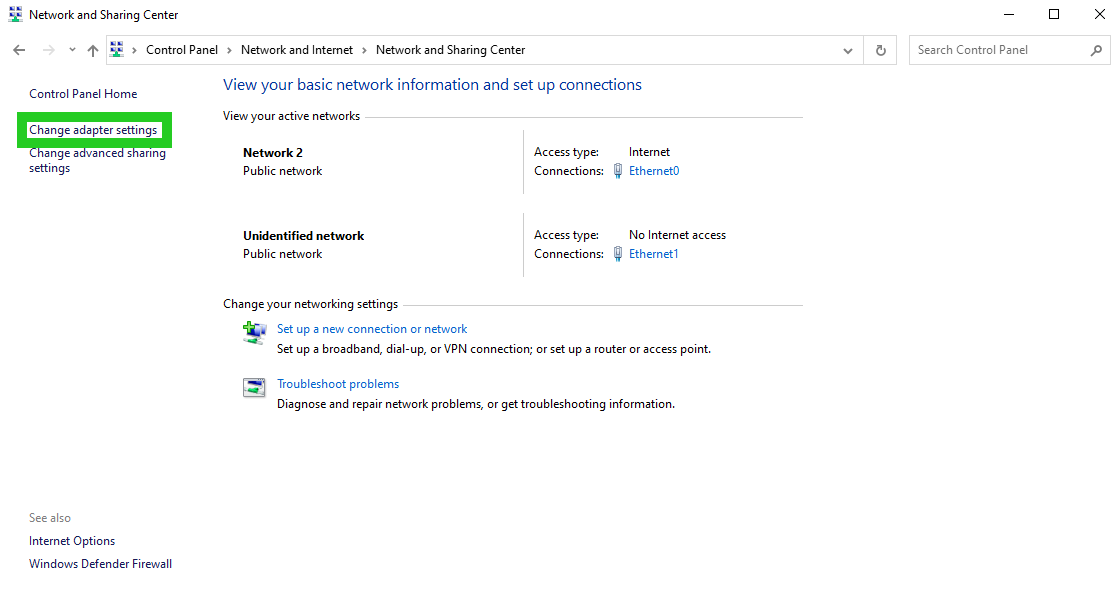The image size is (1120, 591).
Task: Click the Back navigation arrow
Action: 18,49
